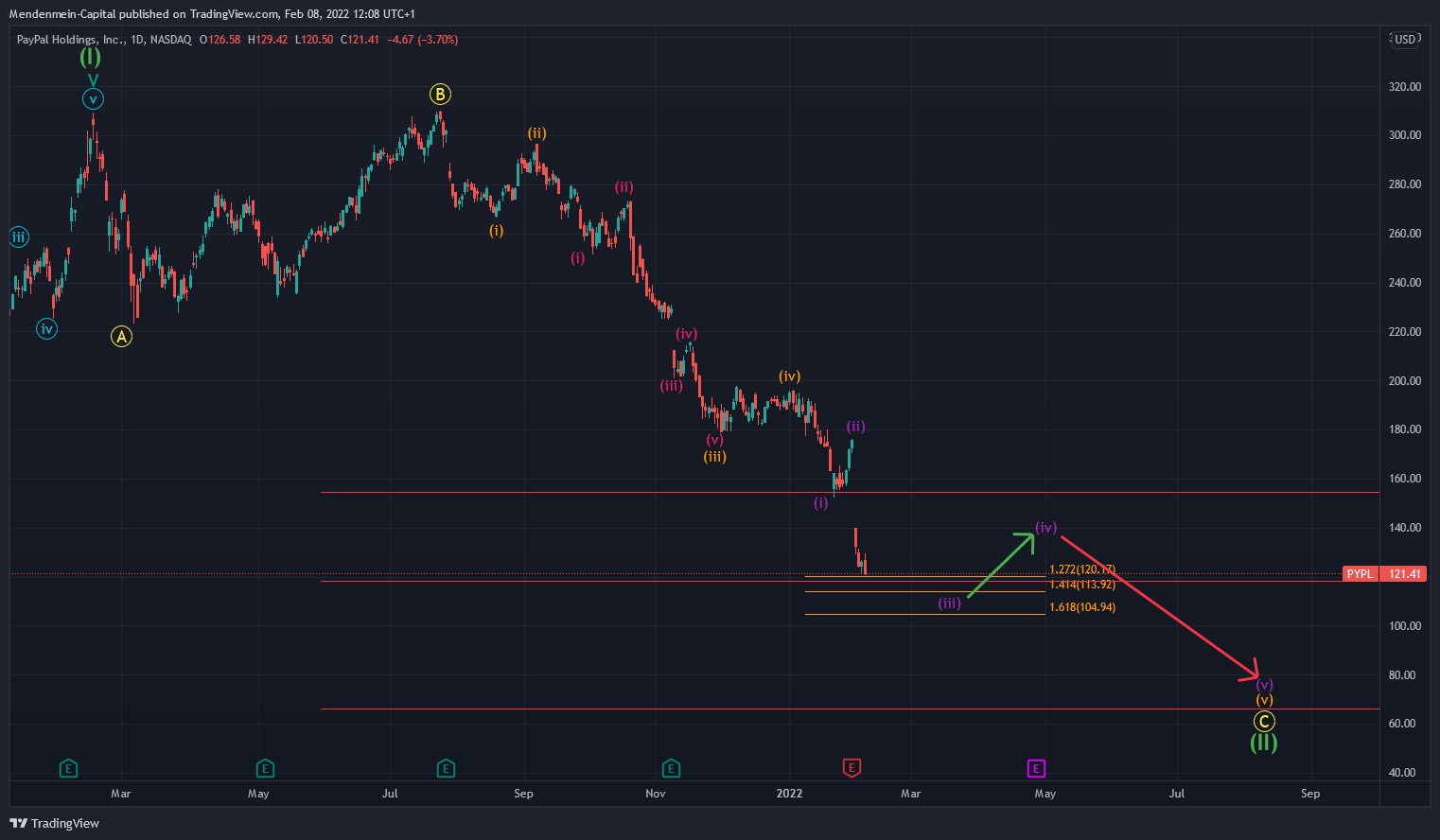Viewport: 1440px width, 840px height.
Task: Click the 100.00 price axis label
Action: pyautogui.click(x=1405, y=626)
